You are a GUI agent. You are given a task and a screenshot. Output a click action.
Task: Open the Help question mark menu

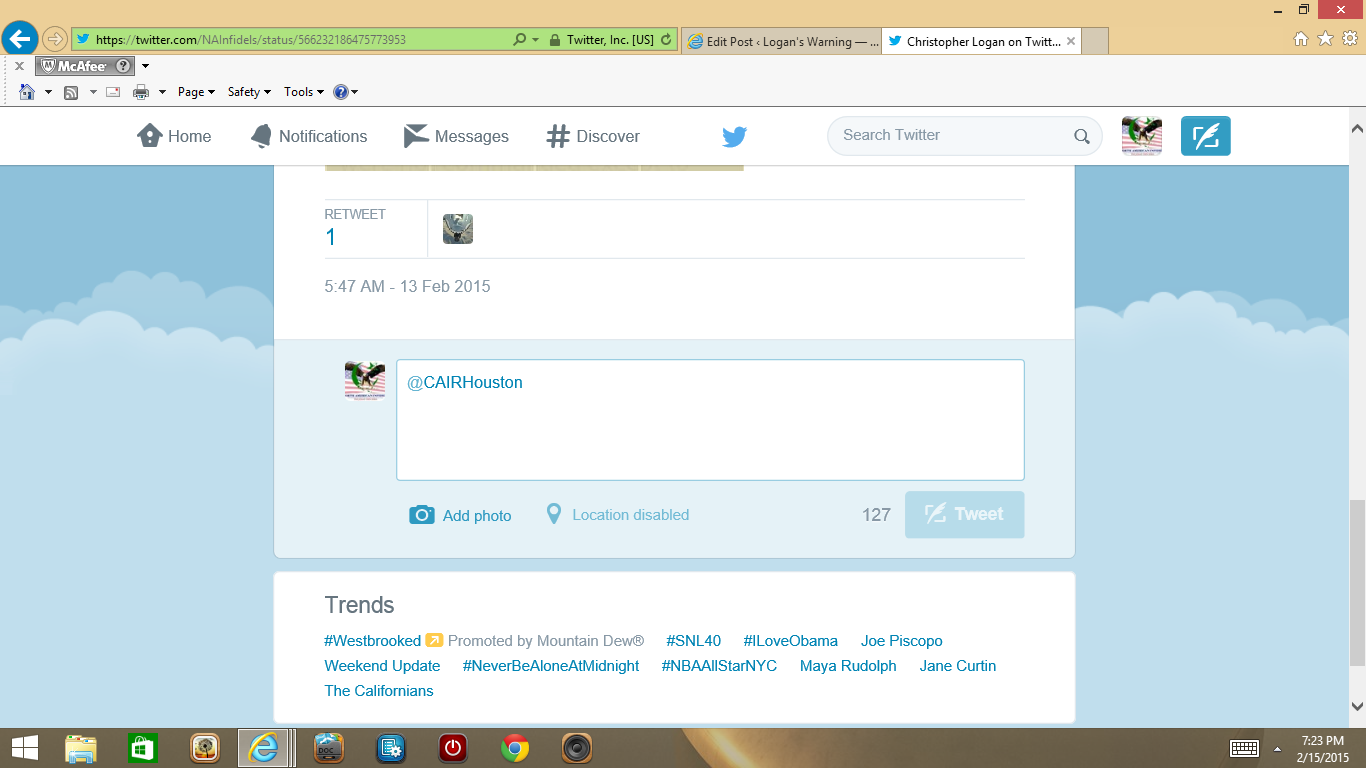click(345, 92)
